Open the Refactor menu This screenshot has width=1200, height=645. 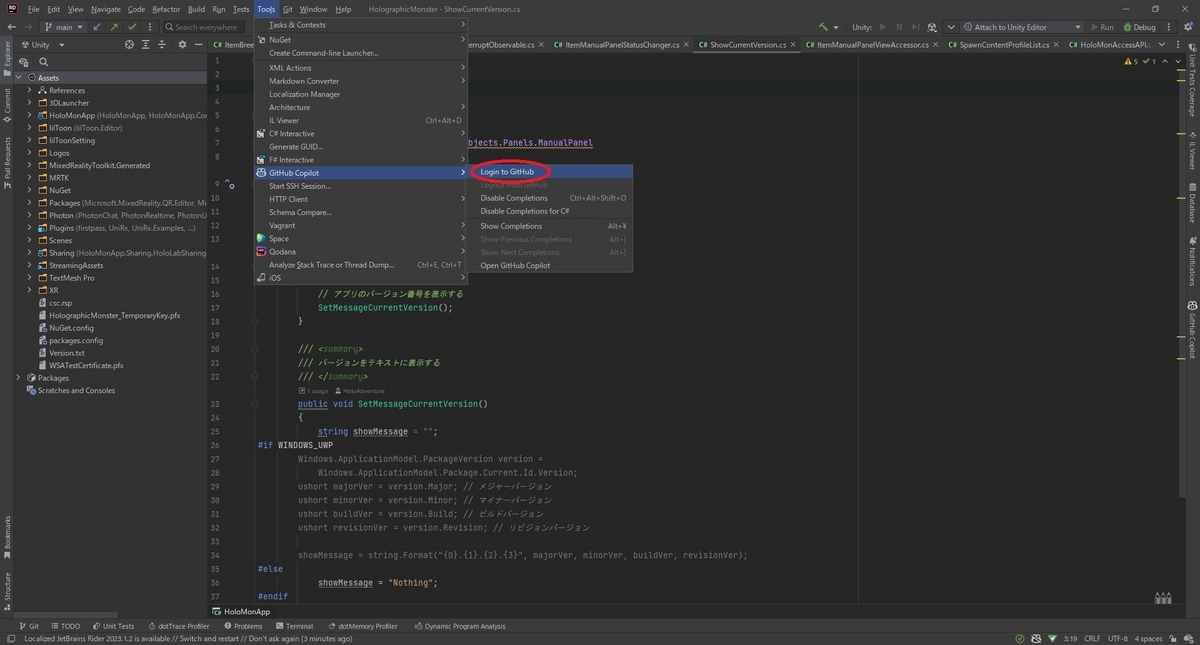[x=166, y=9]
